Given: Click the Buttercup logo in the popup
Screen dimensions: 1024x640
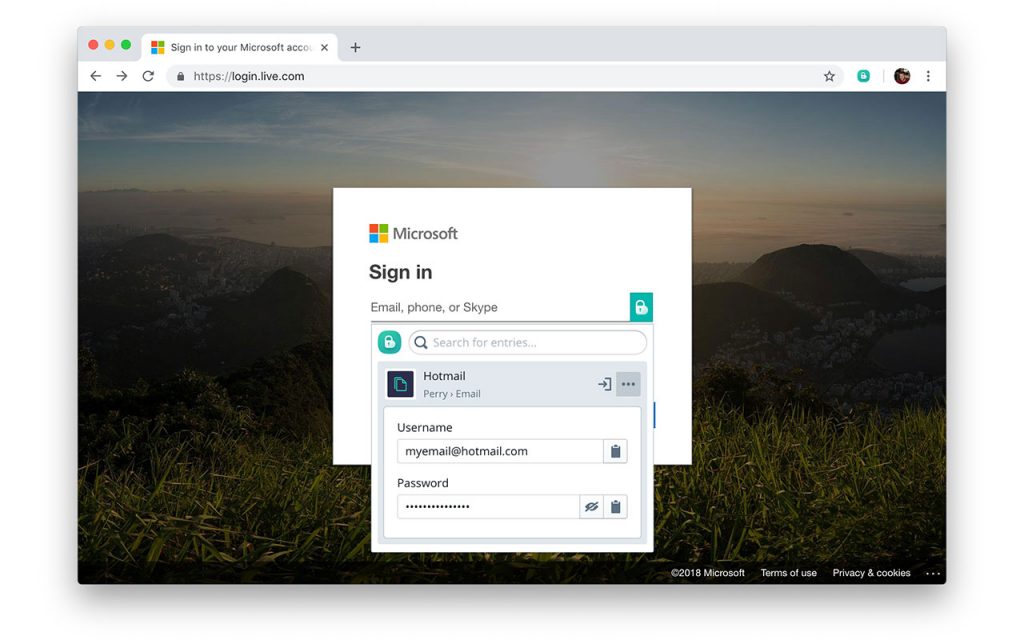Looking at the screenshot, I should tap(389, 342).
